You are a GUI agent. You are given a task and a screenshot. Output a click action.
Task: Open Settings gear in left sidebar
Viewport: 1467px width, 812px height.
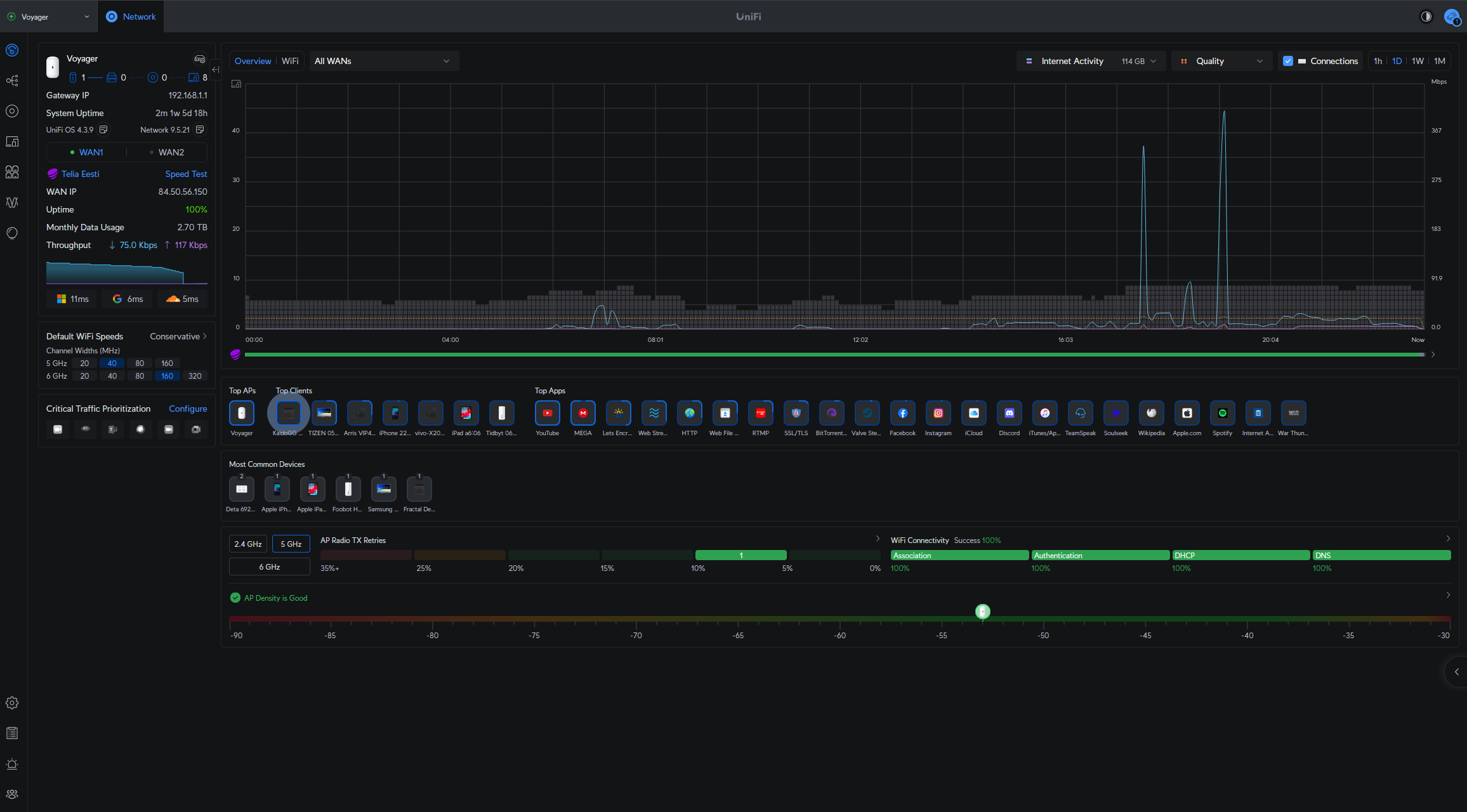tap(12, 703)
